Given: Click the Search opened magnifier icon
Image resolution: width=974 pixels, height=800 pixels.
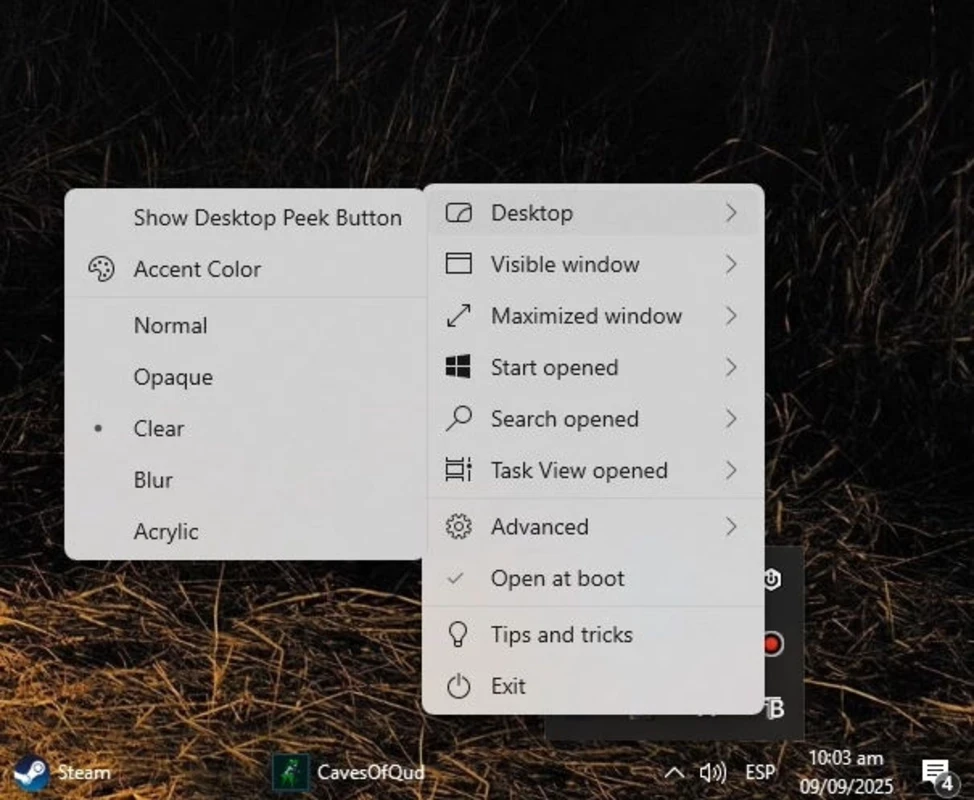Looking at the screenshot, I should coord(458,419).
